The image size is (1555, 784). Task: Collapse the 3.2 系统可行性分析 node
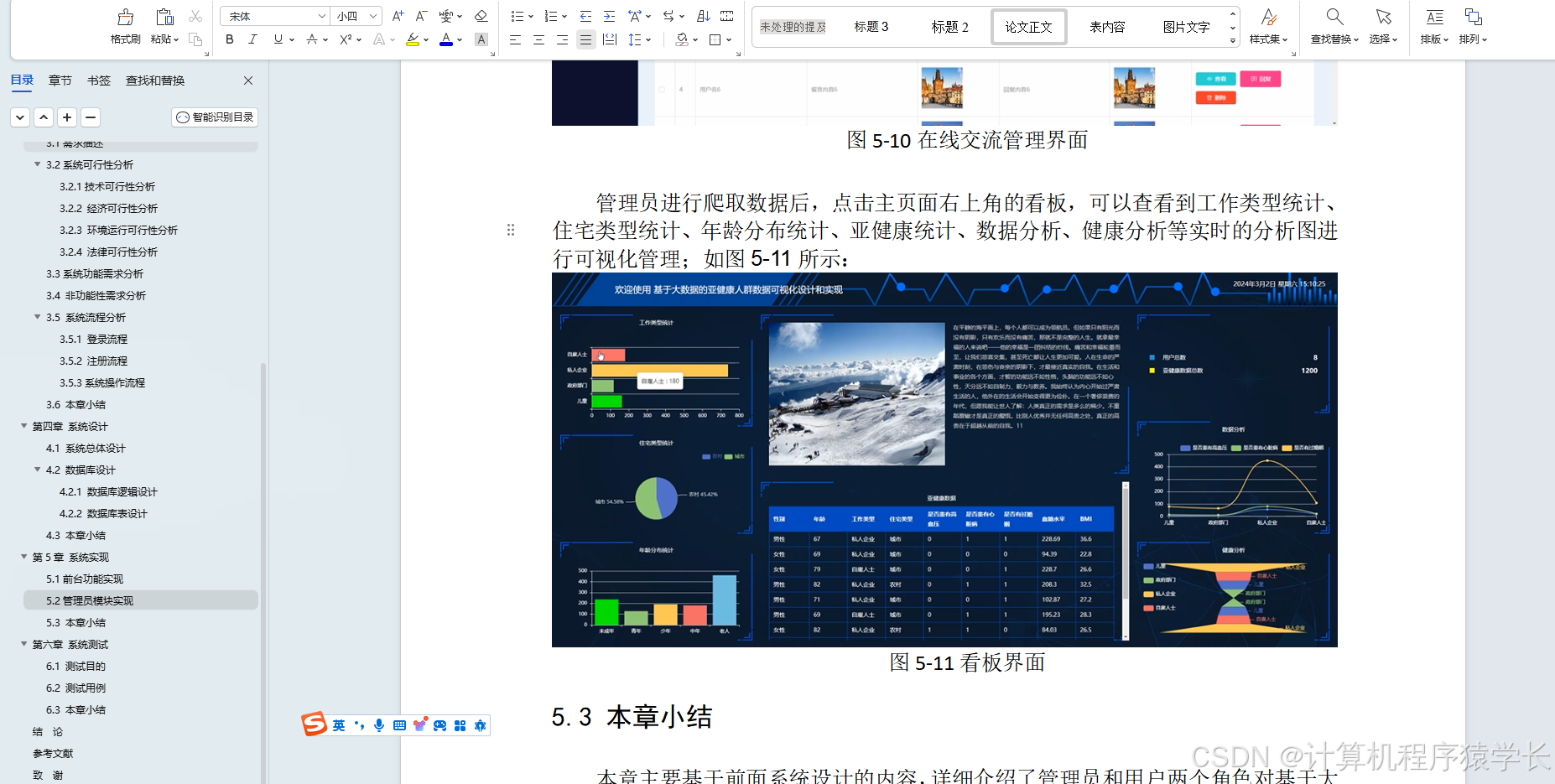(37, 164)
